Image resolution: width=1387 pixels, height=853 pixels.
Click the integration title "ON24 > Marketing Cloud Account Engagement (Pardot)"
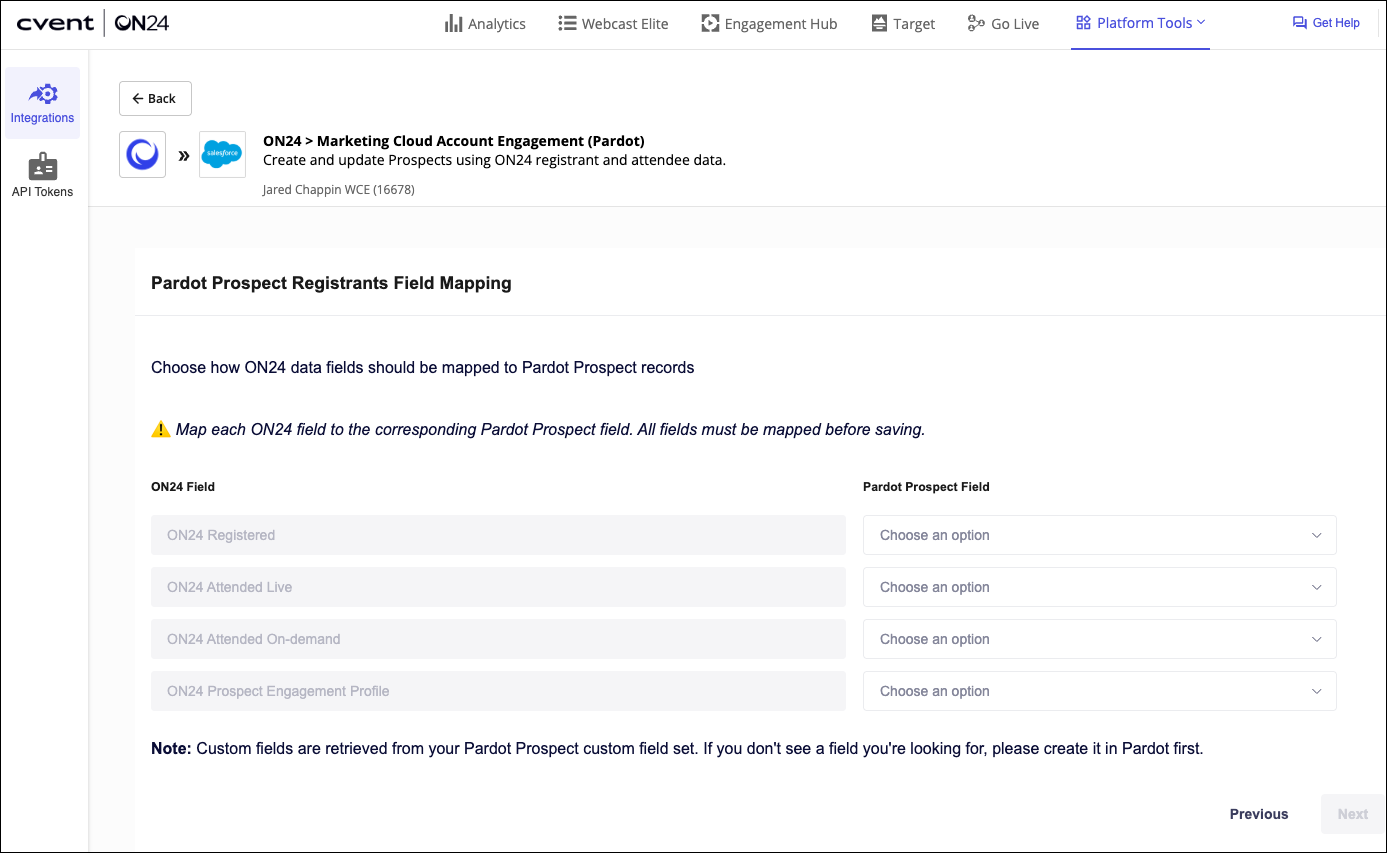[x=454, y=141]
